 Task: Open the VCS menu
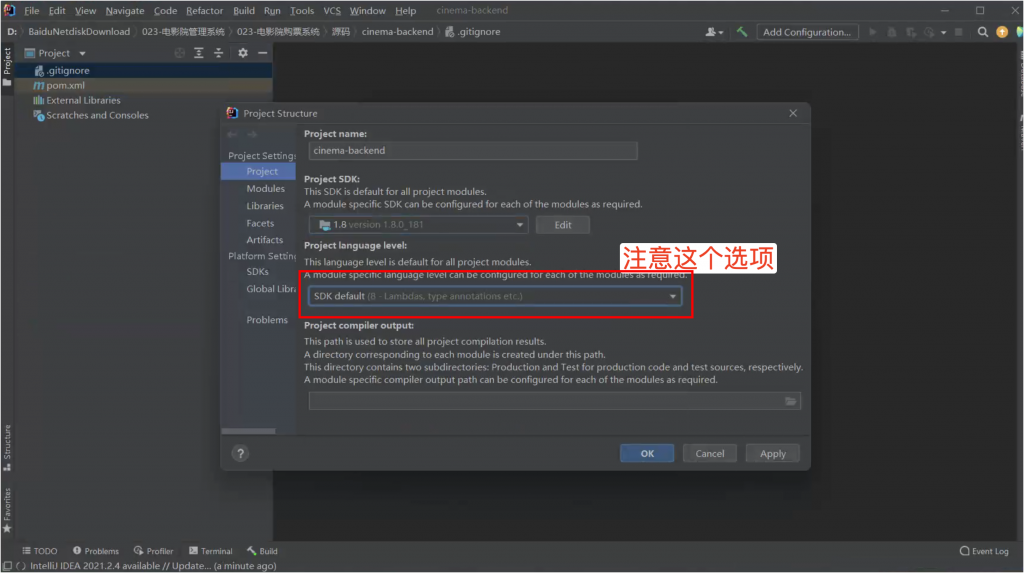332,10
